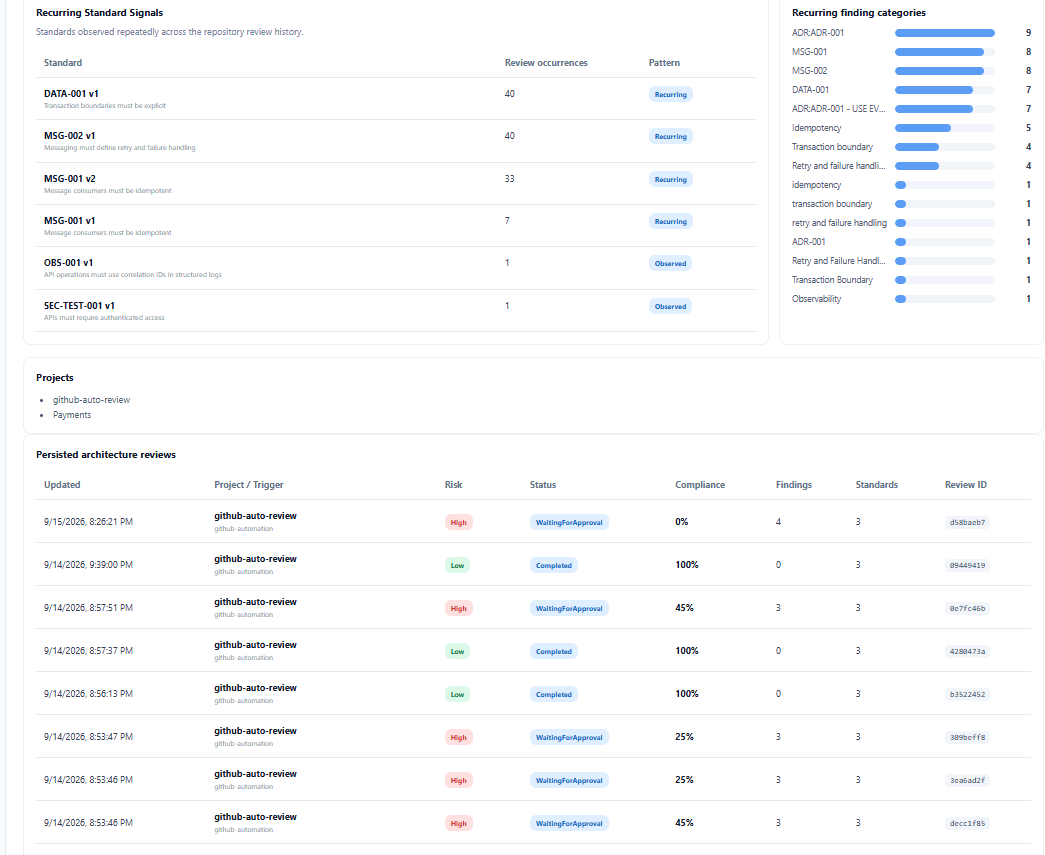1045x855 pixels.
Task: Open the github-auto-review project in Projects list
Action: pyautogui.click(x=91, y=400)
